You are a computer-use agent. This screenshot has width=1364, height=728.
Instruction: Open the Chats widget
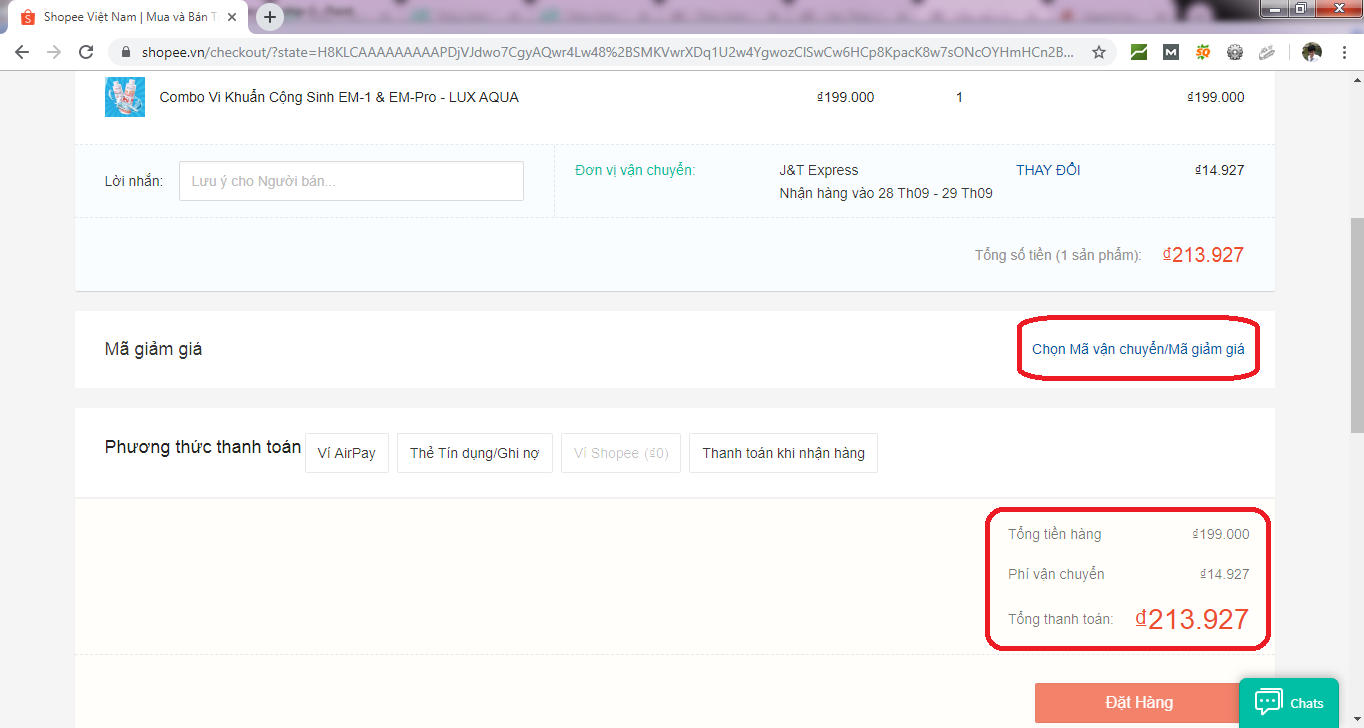1288,703
